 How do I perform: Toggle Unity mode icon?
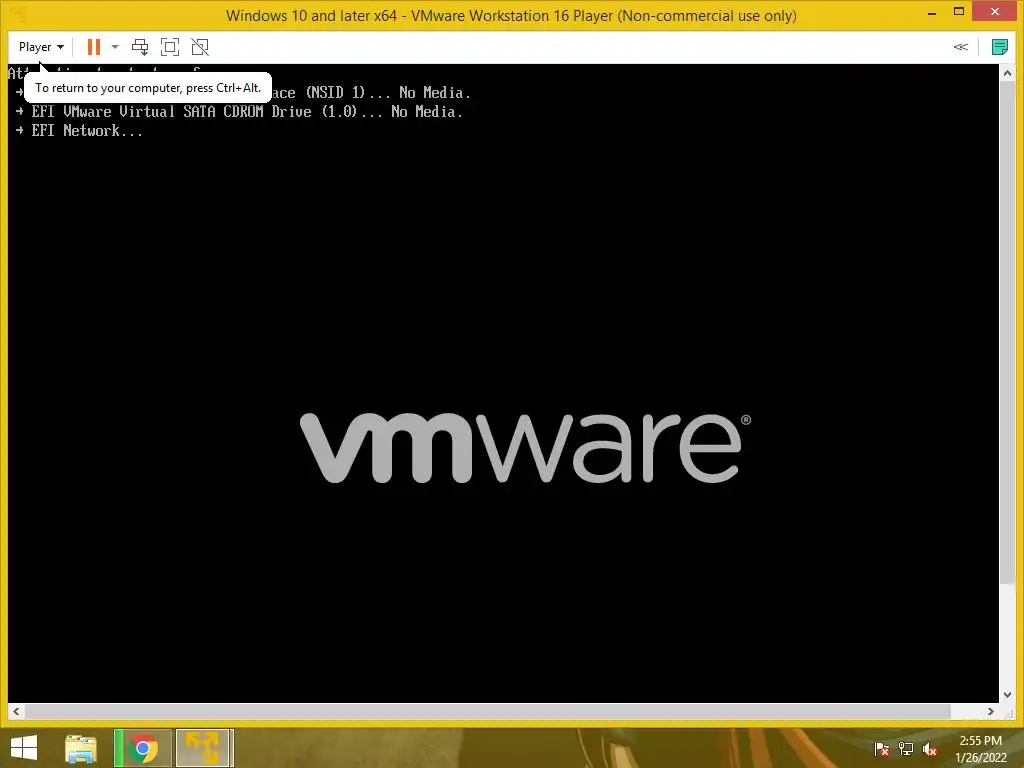coord(200,47)
